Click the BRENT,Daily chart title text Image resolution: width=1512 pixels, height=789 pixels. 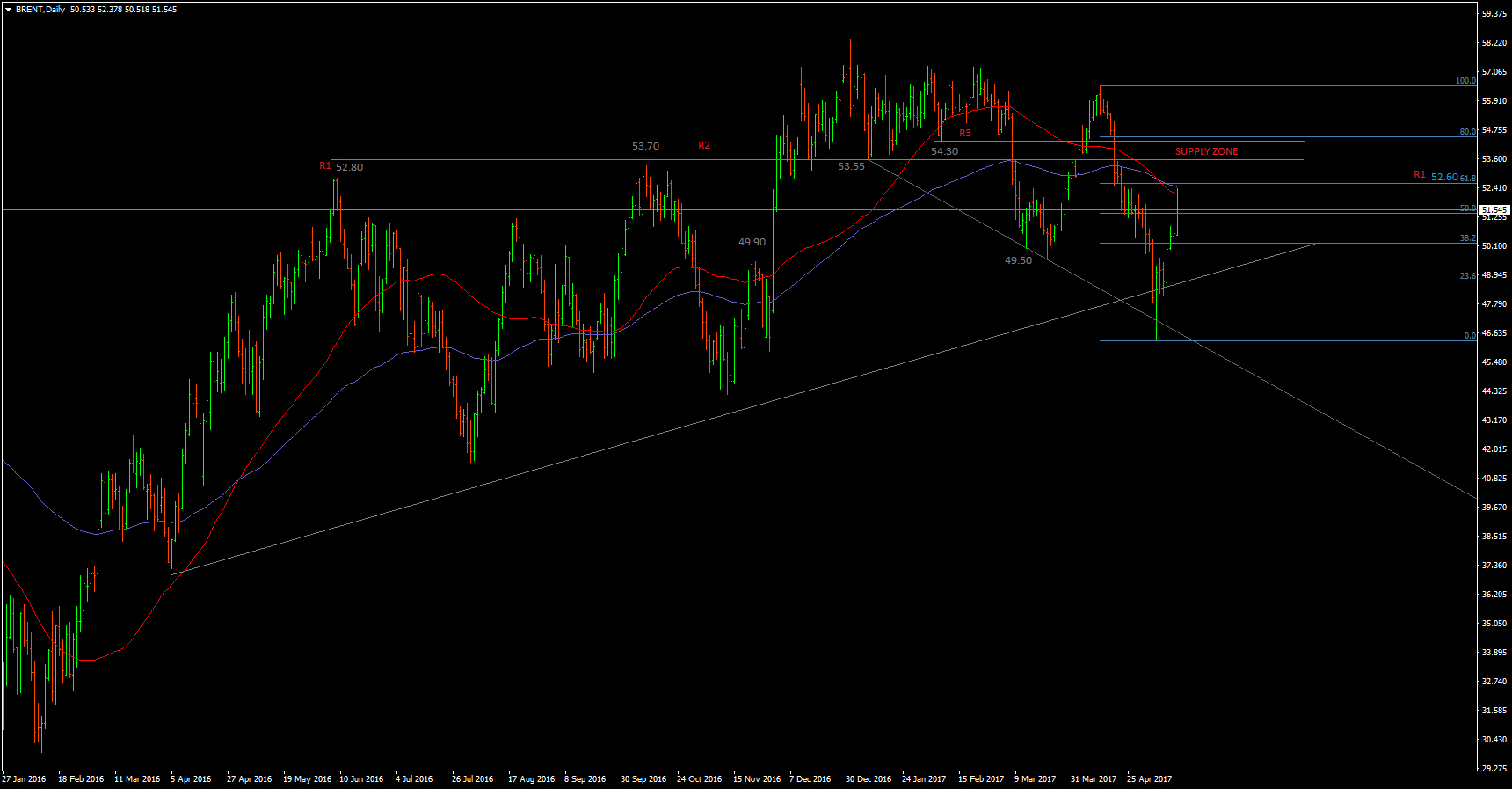[40, 10]
